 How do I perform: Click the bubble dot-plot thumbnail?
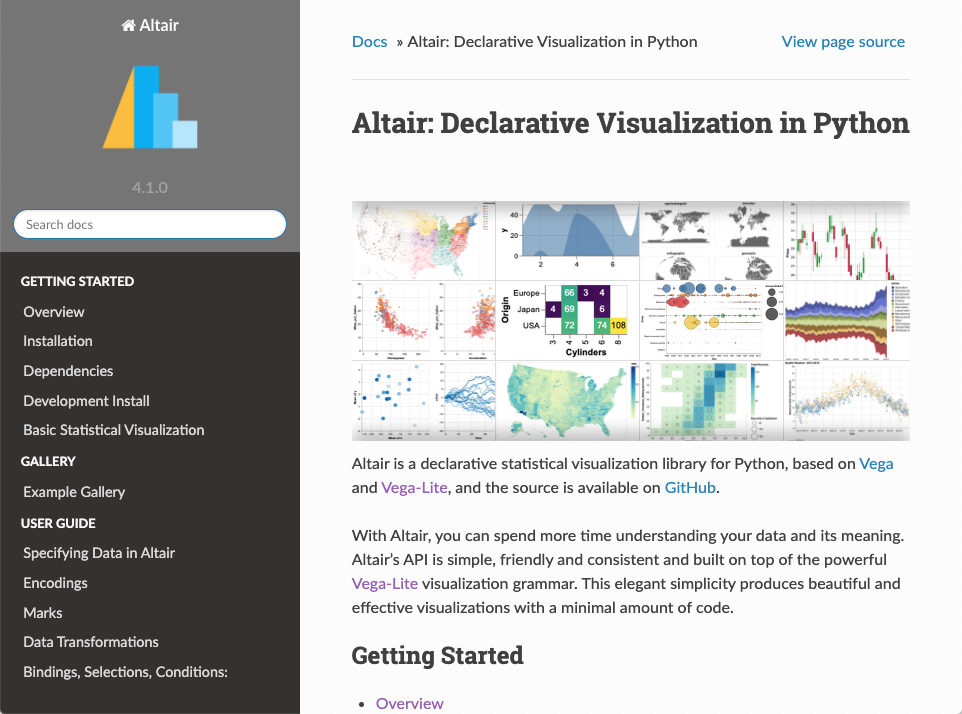click(712, 320)
